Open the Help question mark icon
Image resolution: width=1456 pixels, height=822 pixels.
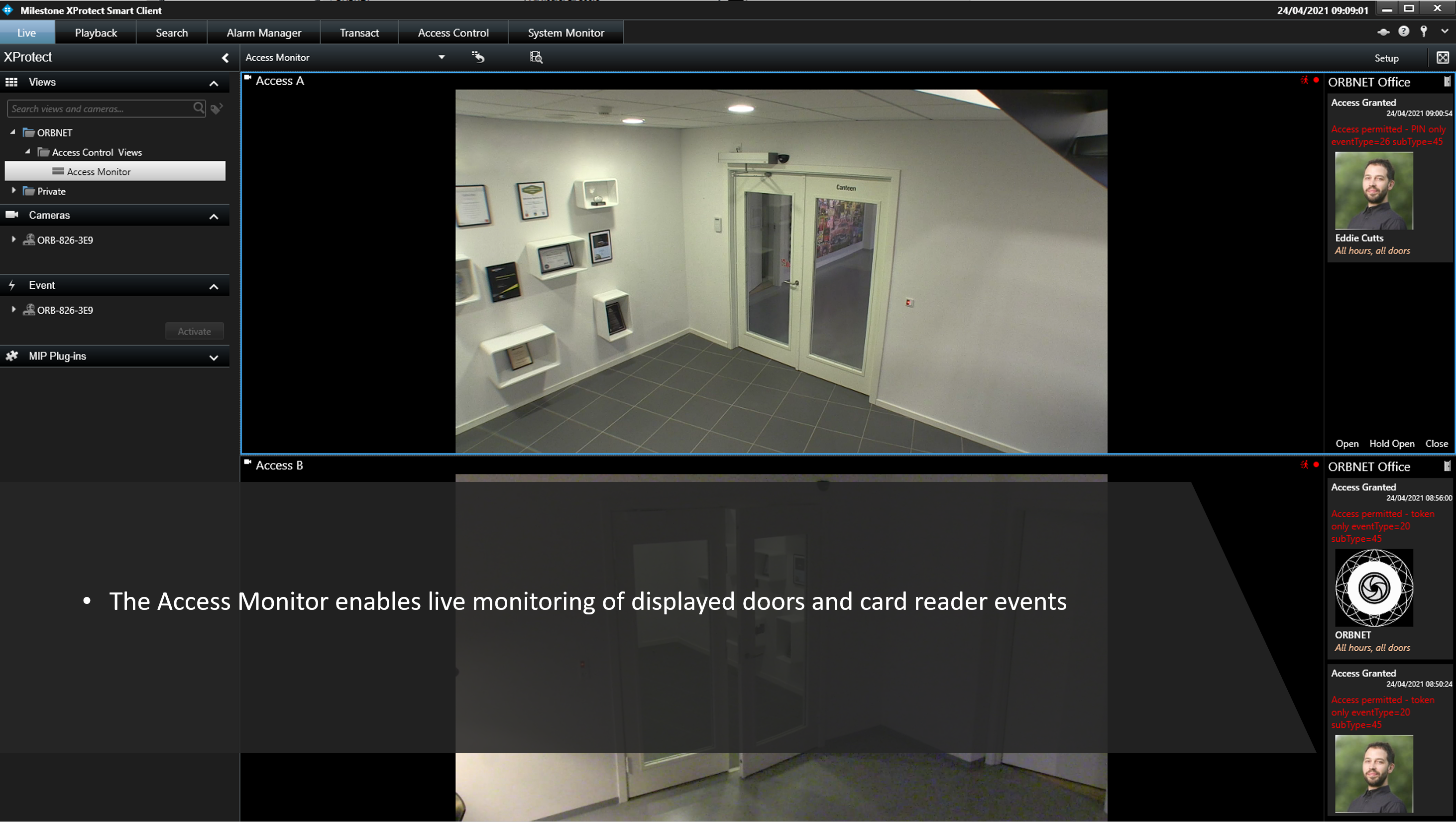(1404, 32)
